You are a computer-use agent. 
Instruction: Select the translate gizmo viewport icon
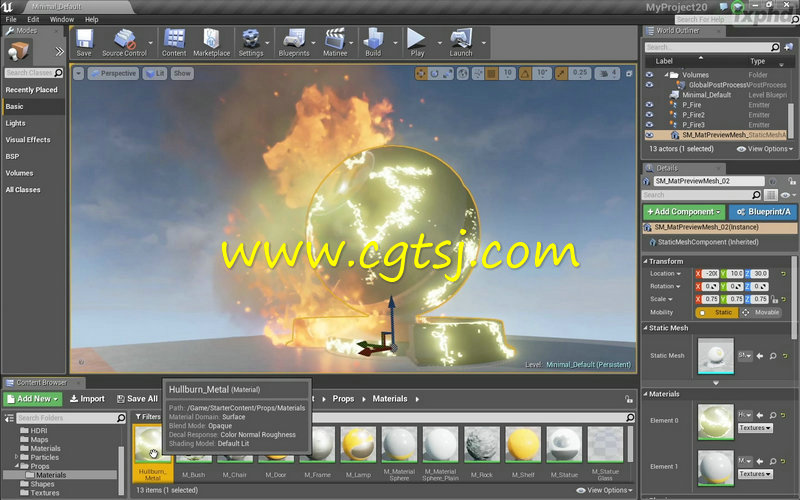421,73
